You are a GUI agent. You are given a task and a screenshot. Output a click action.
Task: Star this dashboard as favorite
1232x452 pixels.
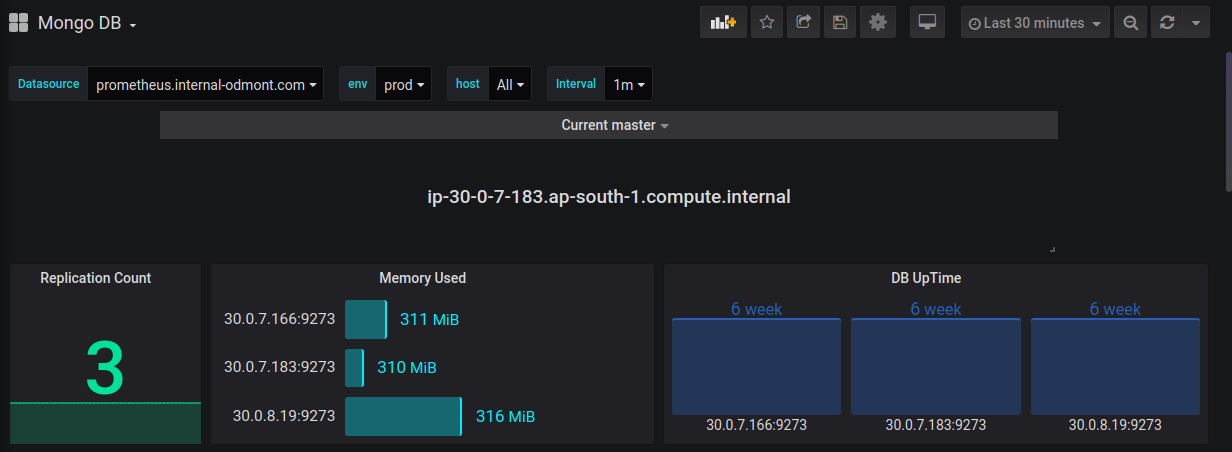(767, 22)
